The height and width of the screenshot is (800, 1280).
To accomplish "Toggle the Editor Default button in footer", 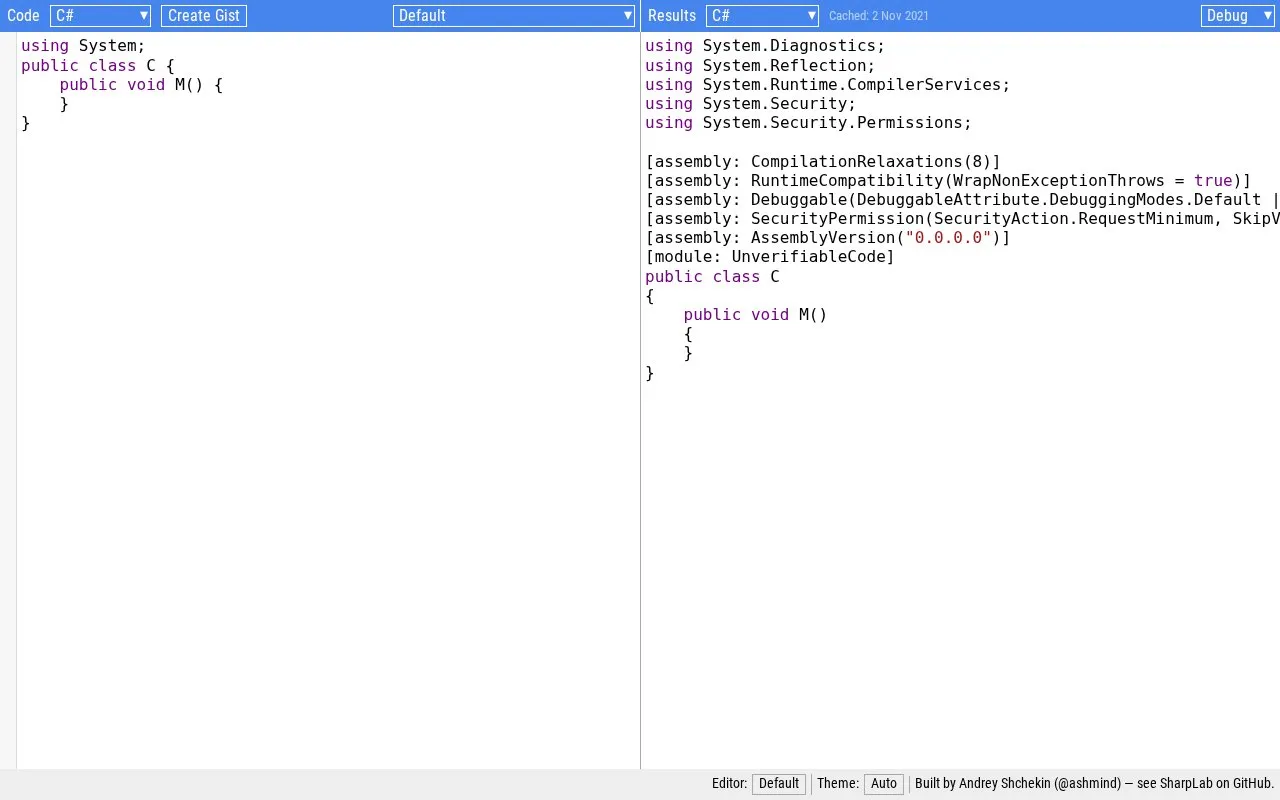I will click(x=779, y=784).
